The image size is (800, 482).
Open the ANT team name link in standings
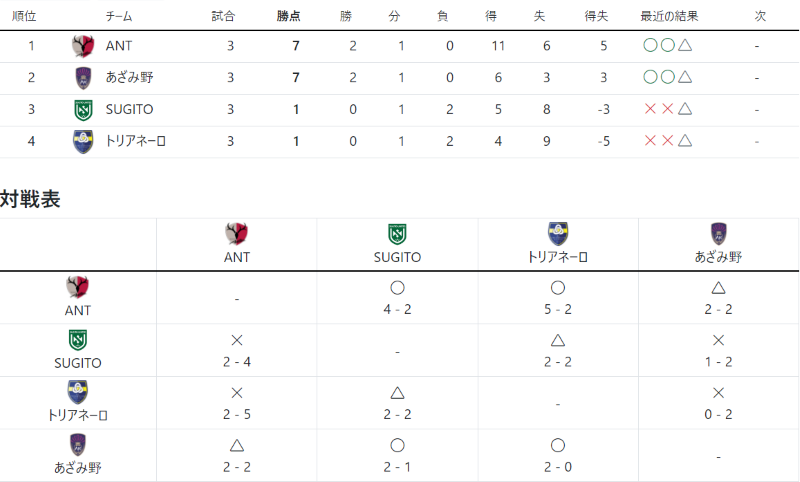(119, 46)
